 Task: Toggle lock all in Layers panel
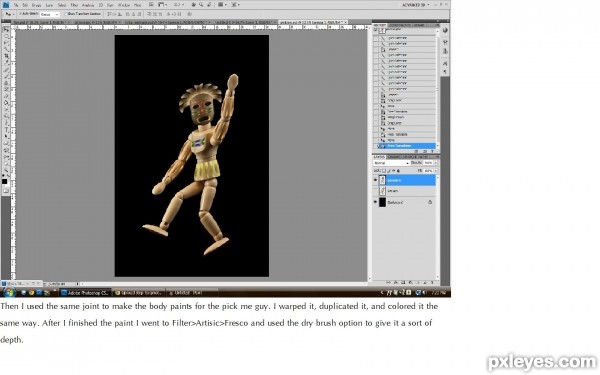[398, 171]
